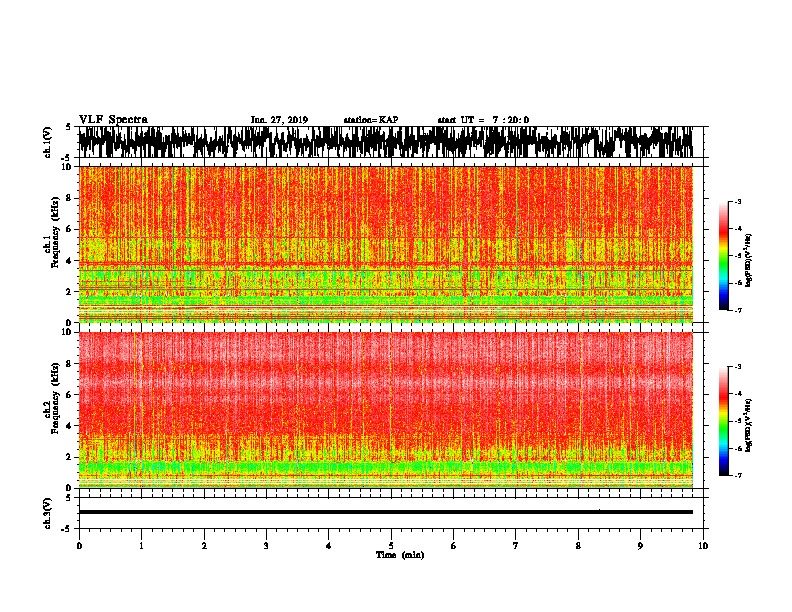
Task: Click the "station=KAP" header label
Action: (x=371, y=120)
